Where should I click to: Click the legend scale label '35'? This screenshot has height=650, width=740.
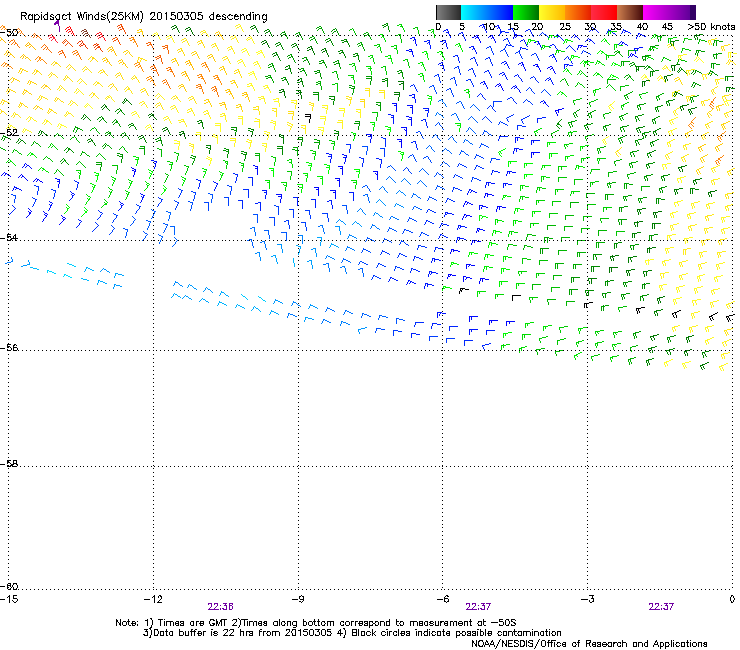tap(616, 27)
